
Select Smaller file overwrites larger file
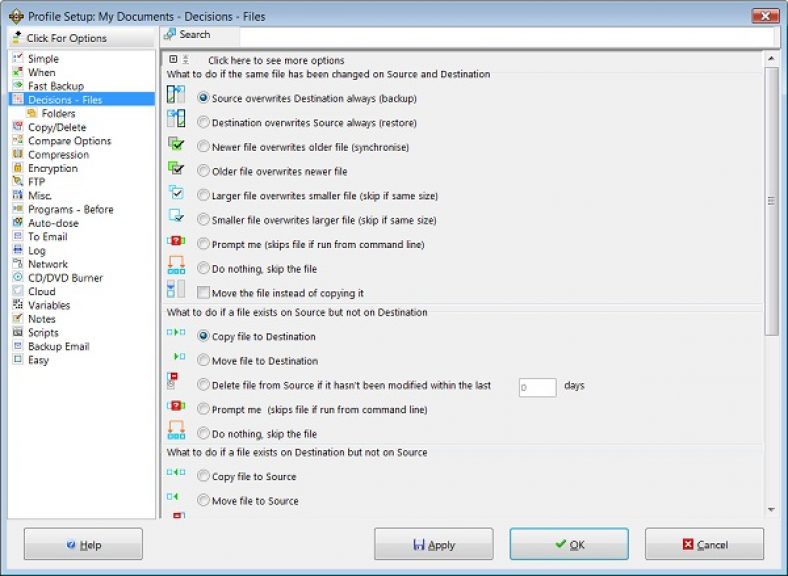click(203, 220)
